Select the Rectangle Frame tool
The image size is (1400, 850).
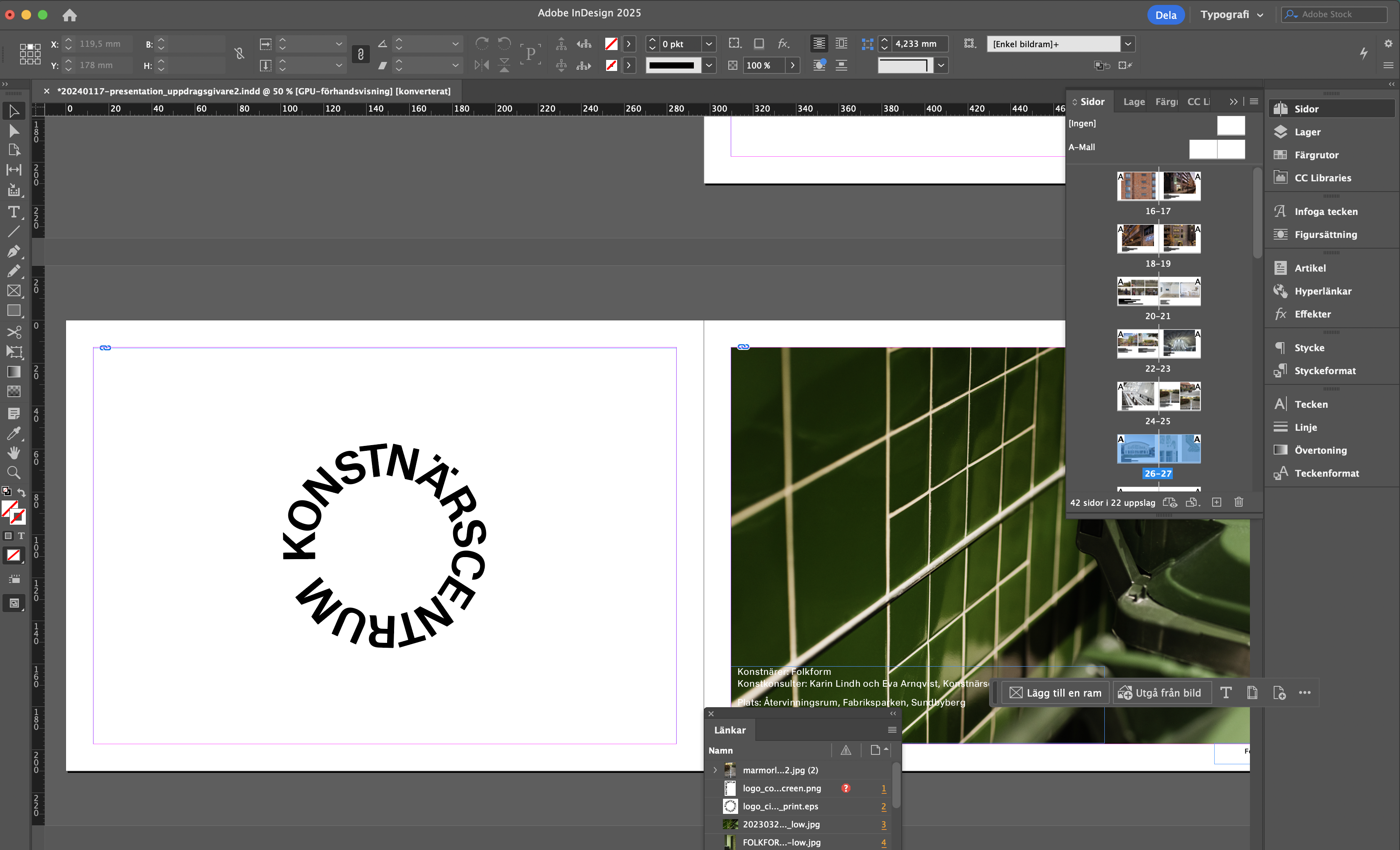pyautogui.click(x=14, y=290)
